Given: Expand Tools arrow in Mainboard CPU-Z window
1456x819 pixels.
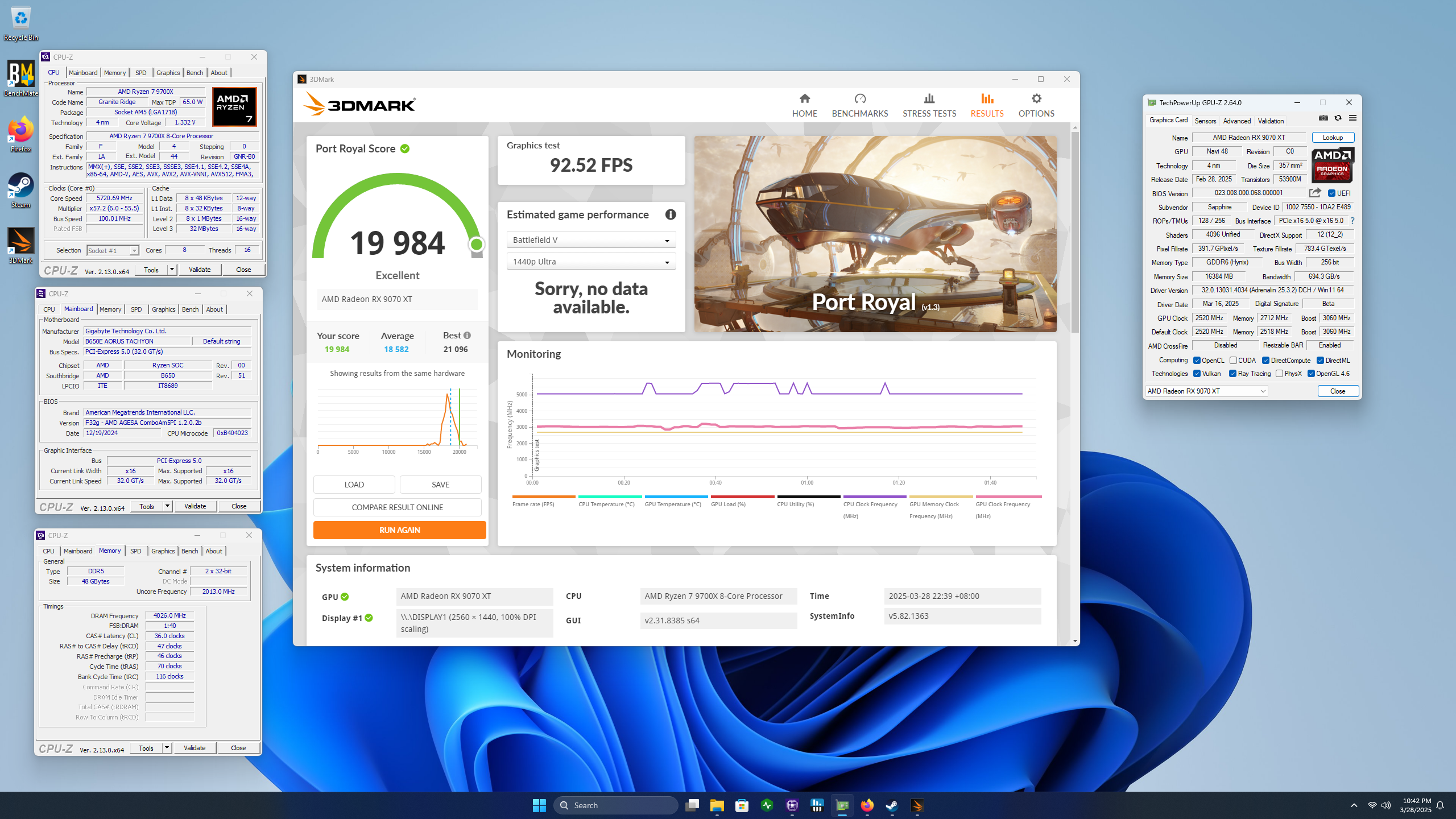Looking at the screenshot, I should [167, 506].
